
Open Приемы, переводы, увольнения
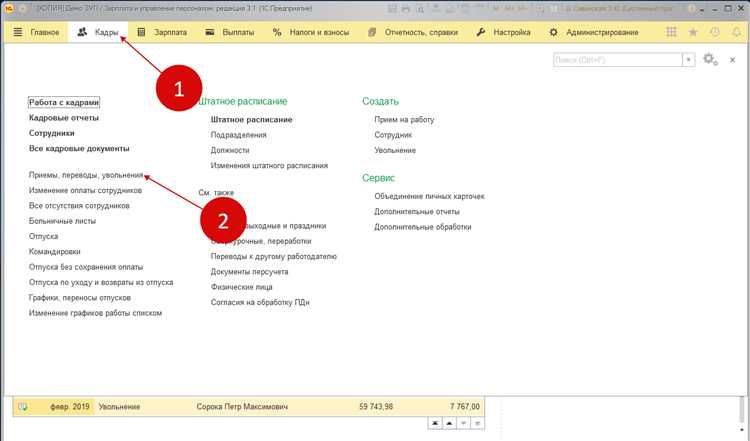86,175
